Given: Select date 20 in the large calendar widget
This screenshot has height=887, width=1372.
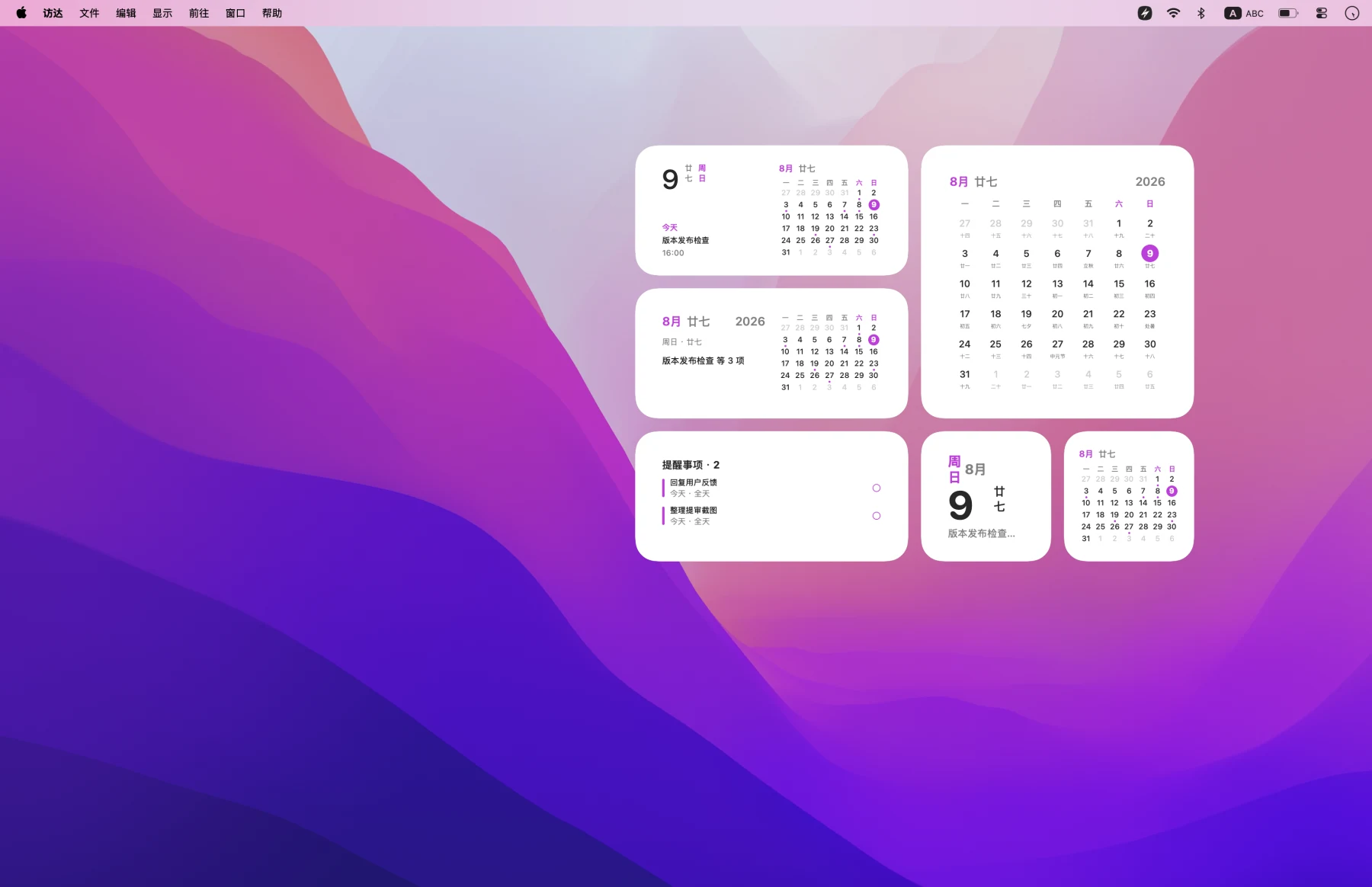Looking at the screenshot, I should tap(1057, 318).
